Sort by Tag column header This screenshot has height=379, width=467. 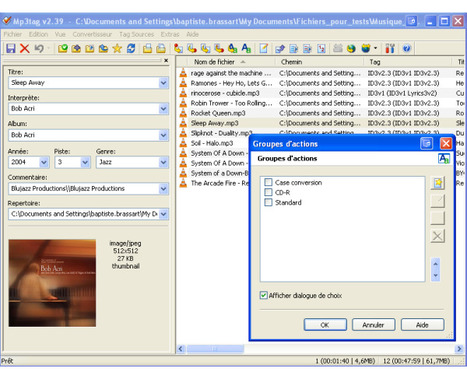408,62
